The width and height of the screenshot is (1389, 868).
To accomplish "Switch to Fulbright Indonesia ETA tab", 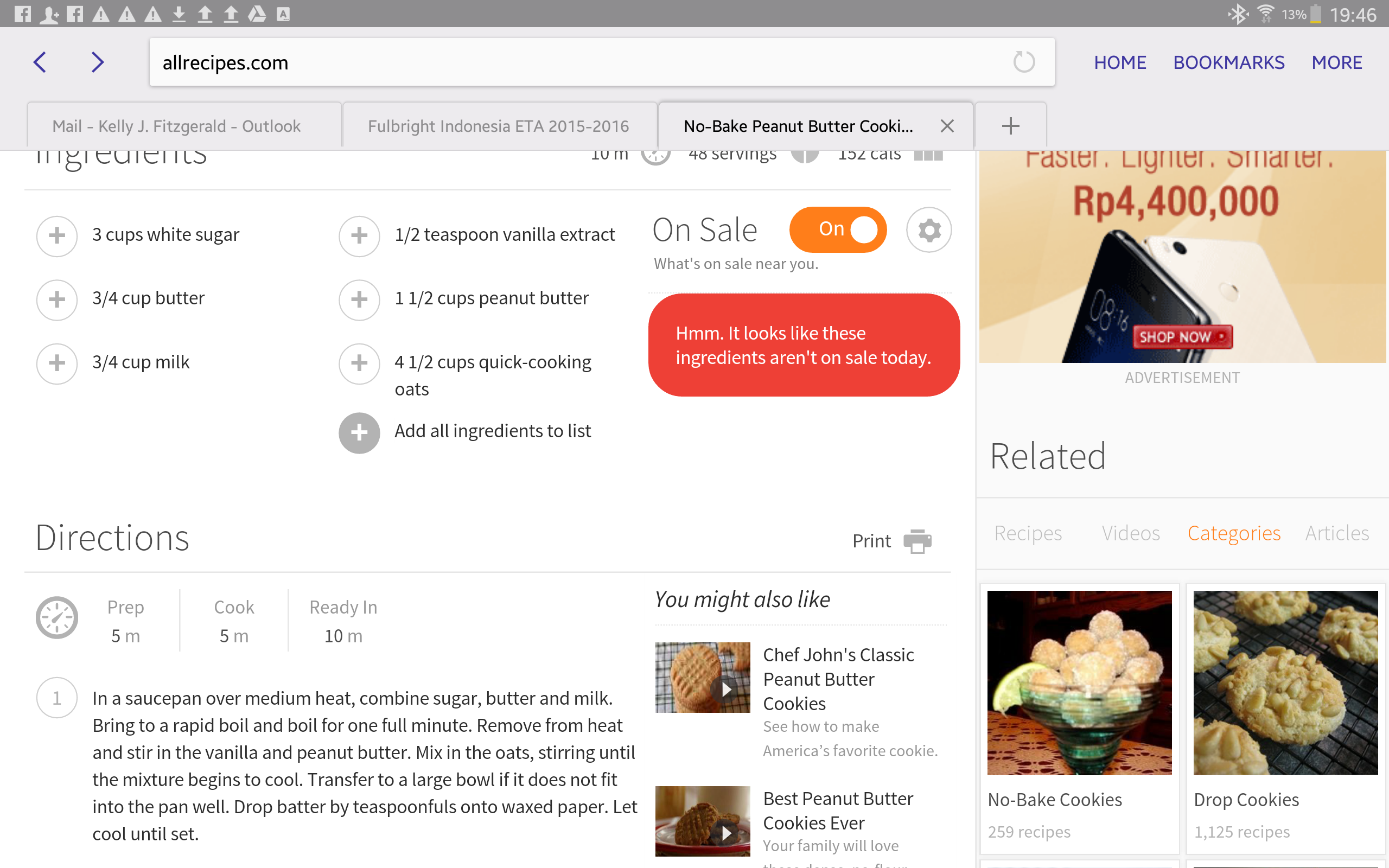I will pos(498,126).
